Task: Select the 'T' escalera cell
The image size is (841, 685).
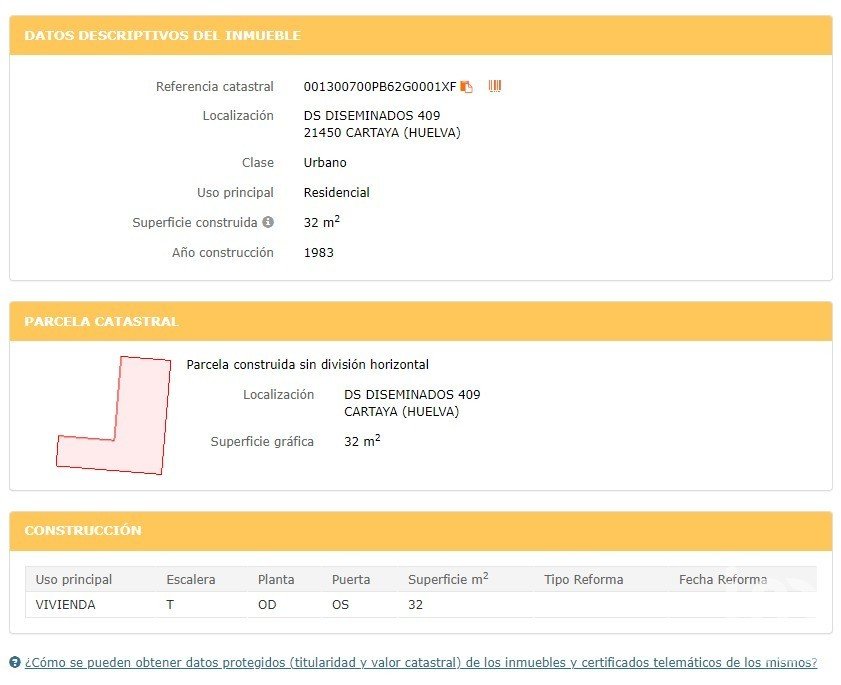Action: coord(170,605)
